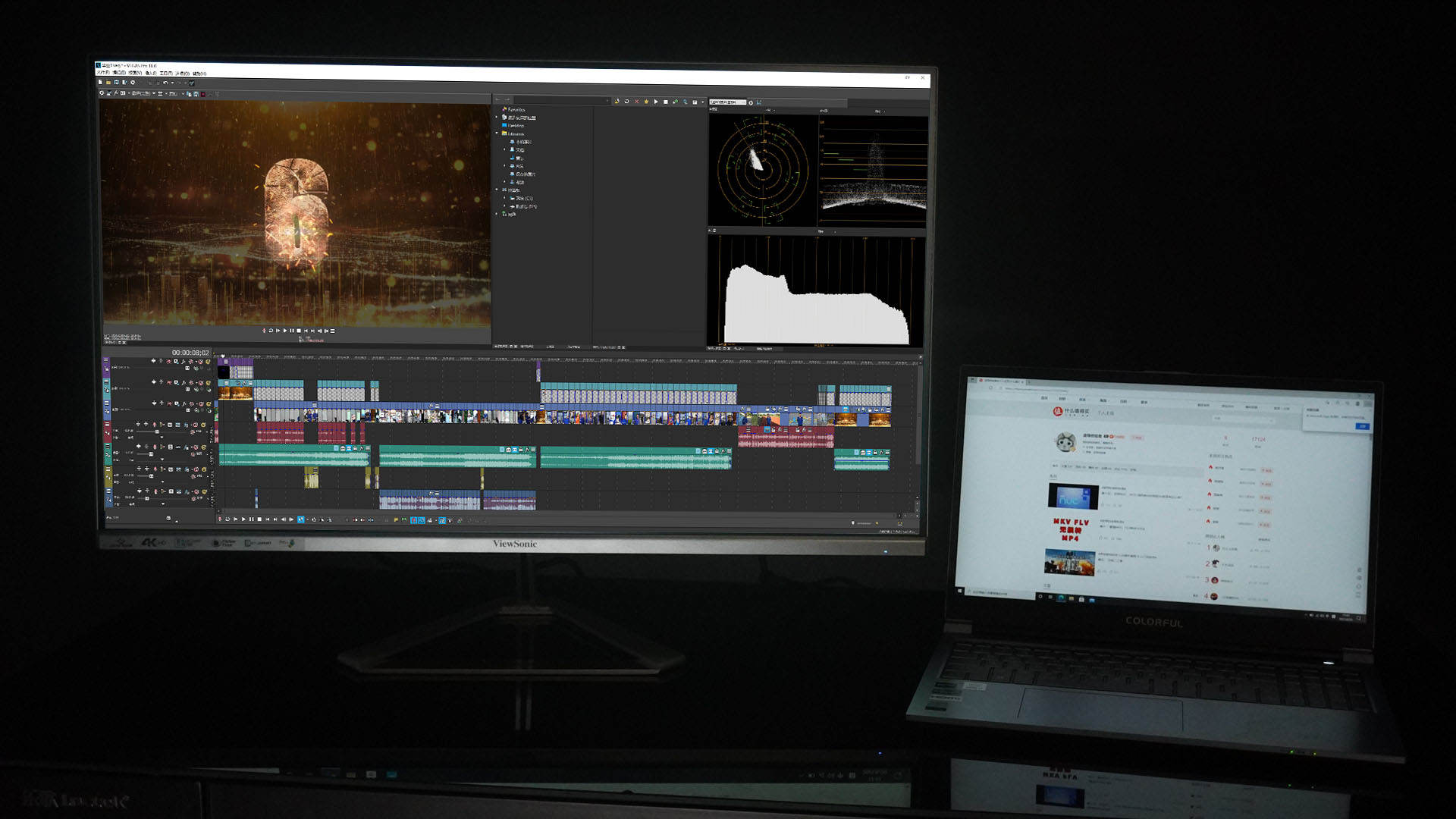Click the Undo arrow in main toolbar
The image size is (1456, 819).
(x=165, y=83)
